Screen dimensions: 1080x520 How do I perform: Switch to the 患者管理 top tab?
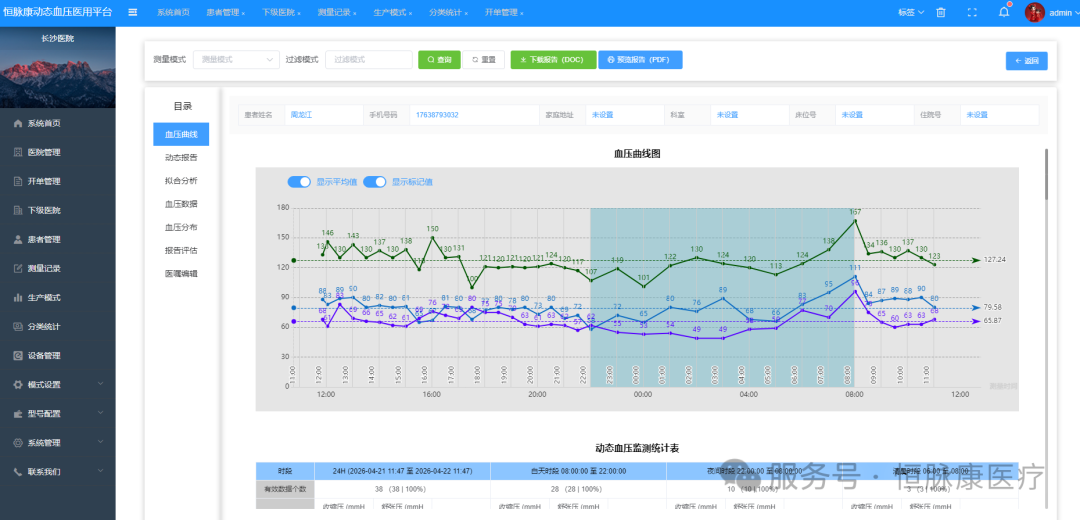[224, 13]
